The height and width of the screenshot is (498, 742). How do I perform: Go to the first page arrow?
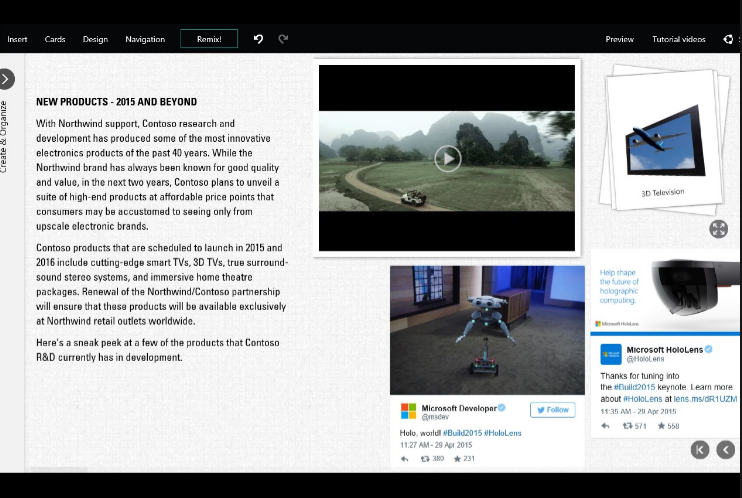click(700, 450)
